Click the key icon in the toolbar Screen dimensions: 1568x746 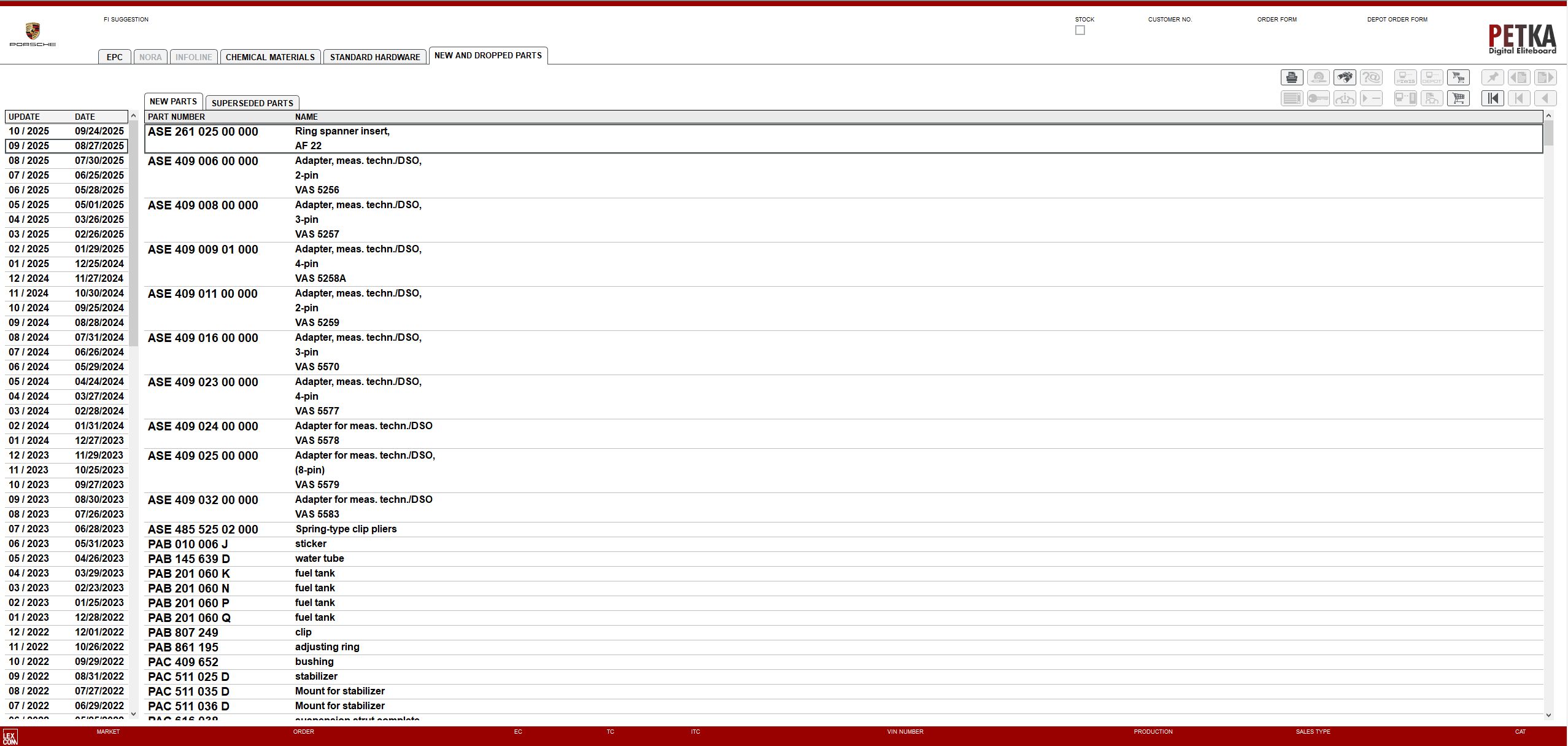tap(1318, 98)
